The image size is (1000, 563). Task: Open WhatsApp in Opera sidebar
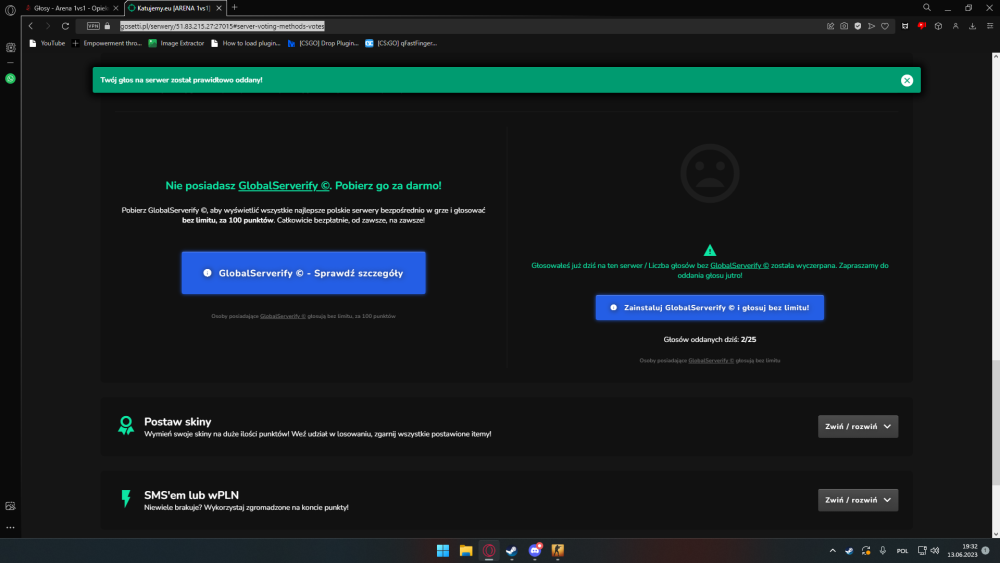click(10, 78)
